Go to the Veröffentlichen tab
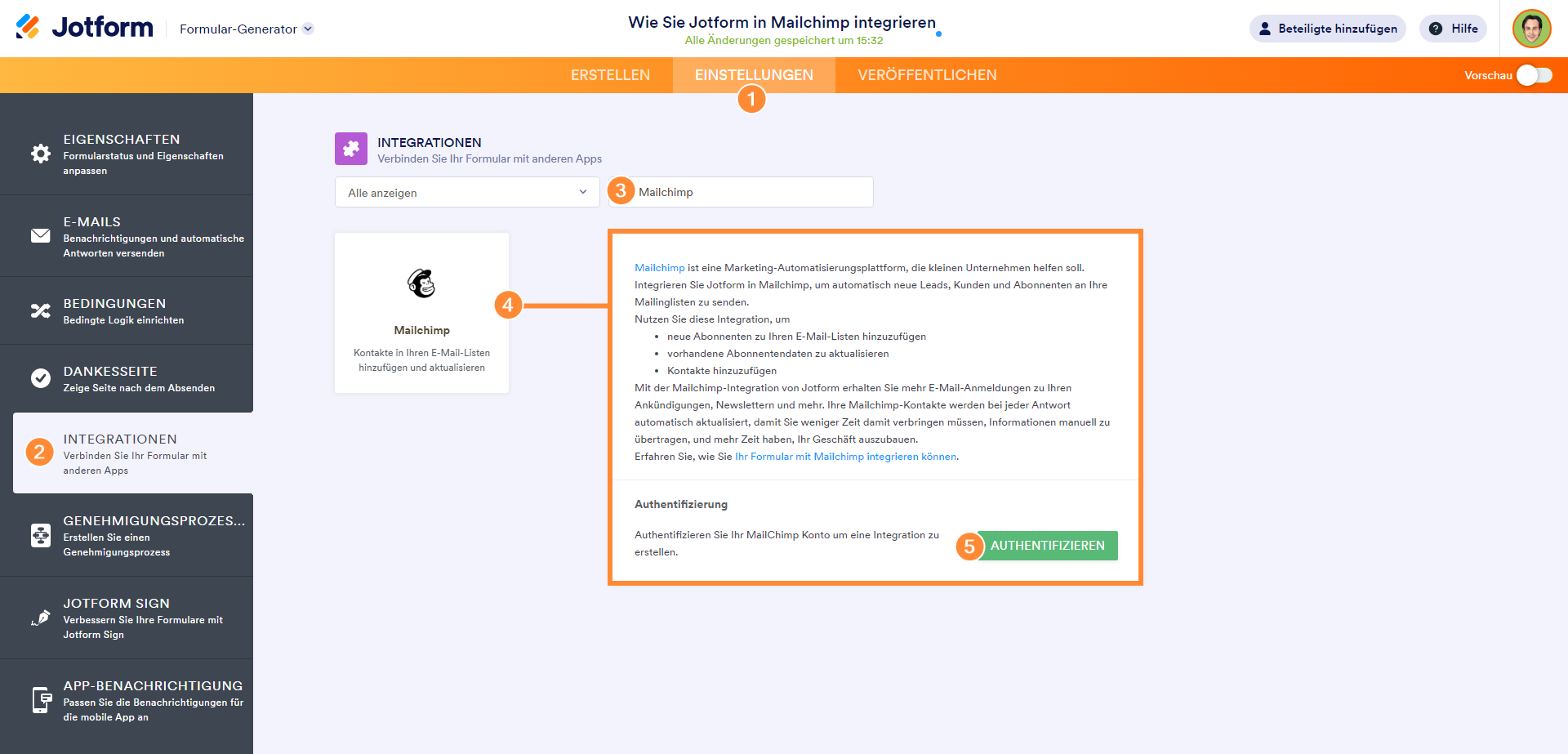The image size is (1568, 754). pos(927,75)
